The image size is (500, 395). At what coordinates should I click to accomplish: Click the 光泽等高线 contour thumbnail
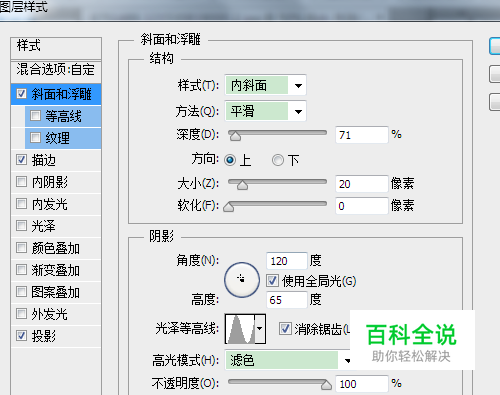point(240,329)
